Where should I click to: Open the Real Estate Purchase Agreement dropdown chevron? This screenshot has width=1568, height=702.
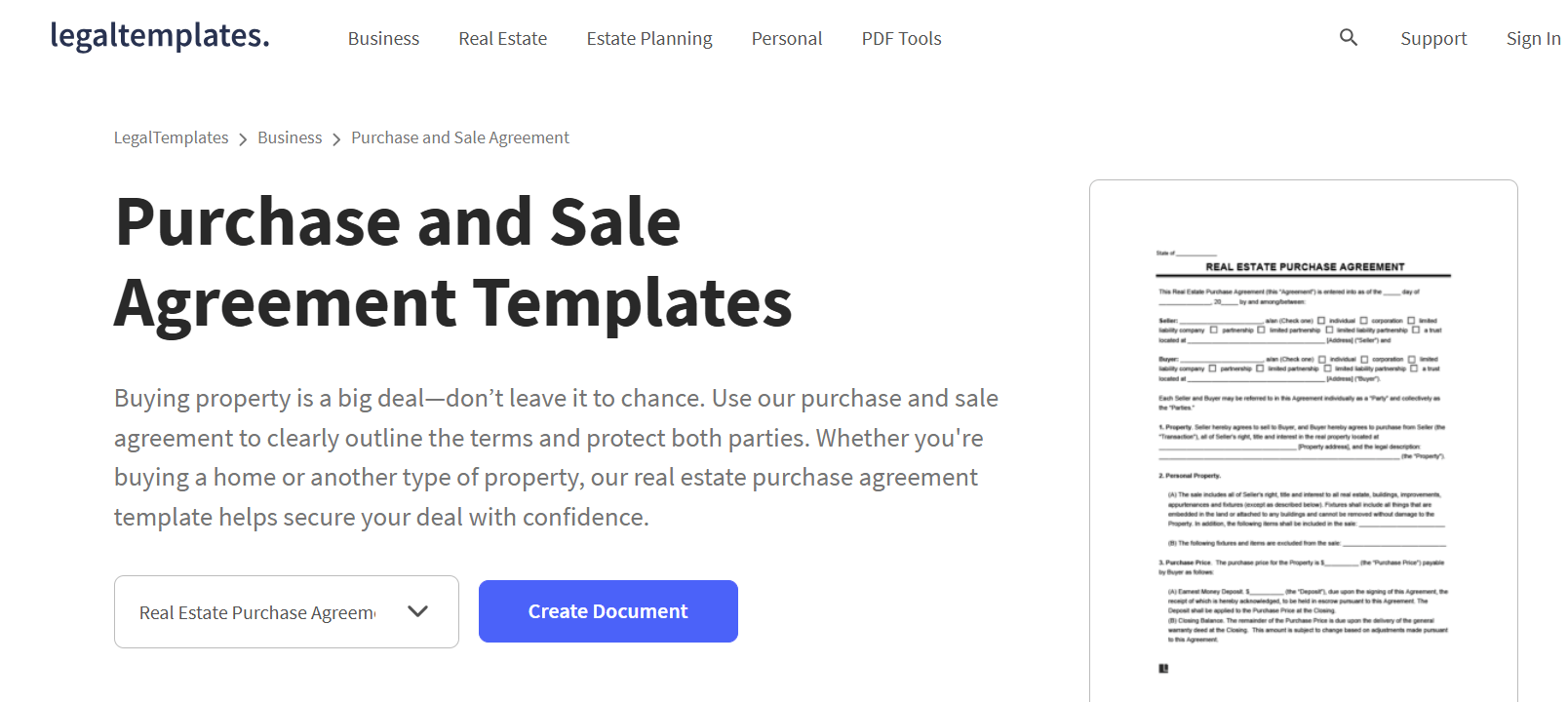418,611
